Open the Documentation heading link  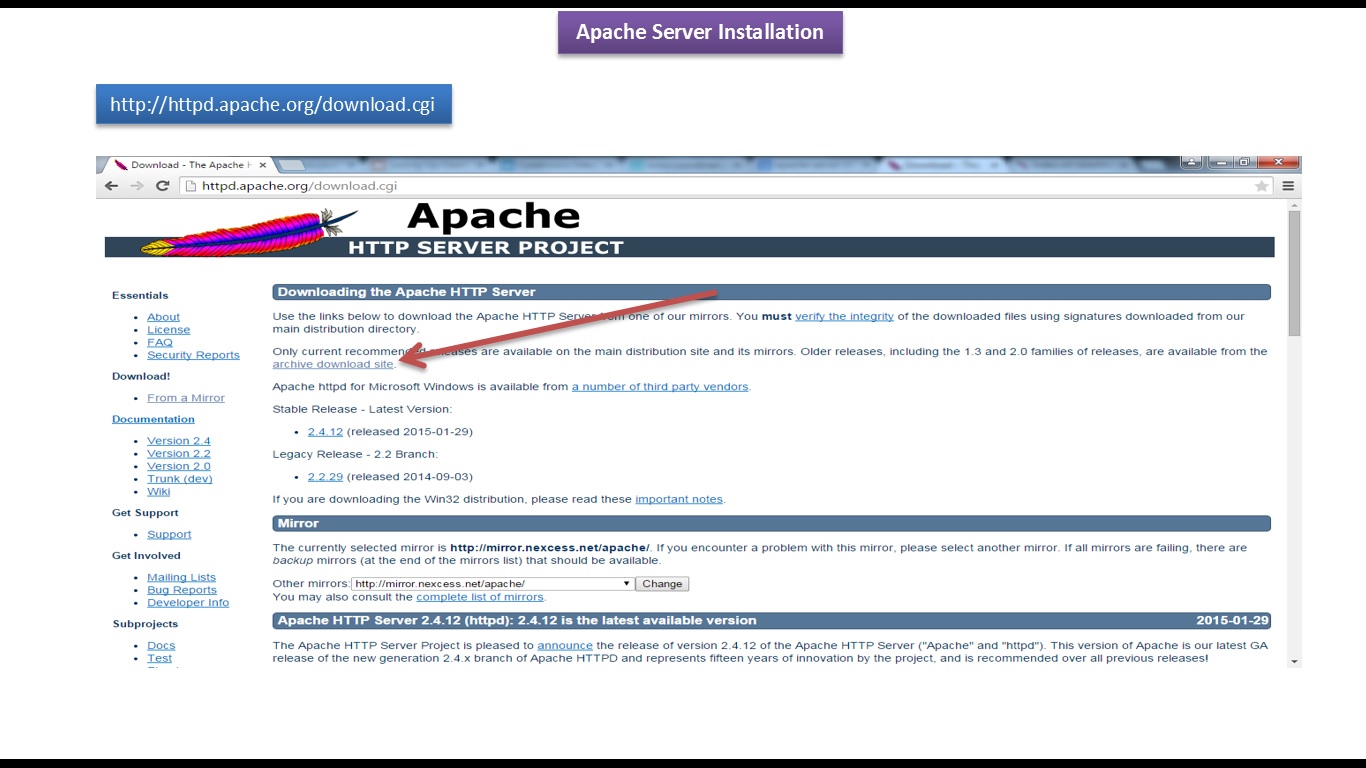click(x=153, y=419)
